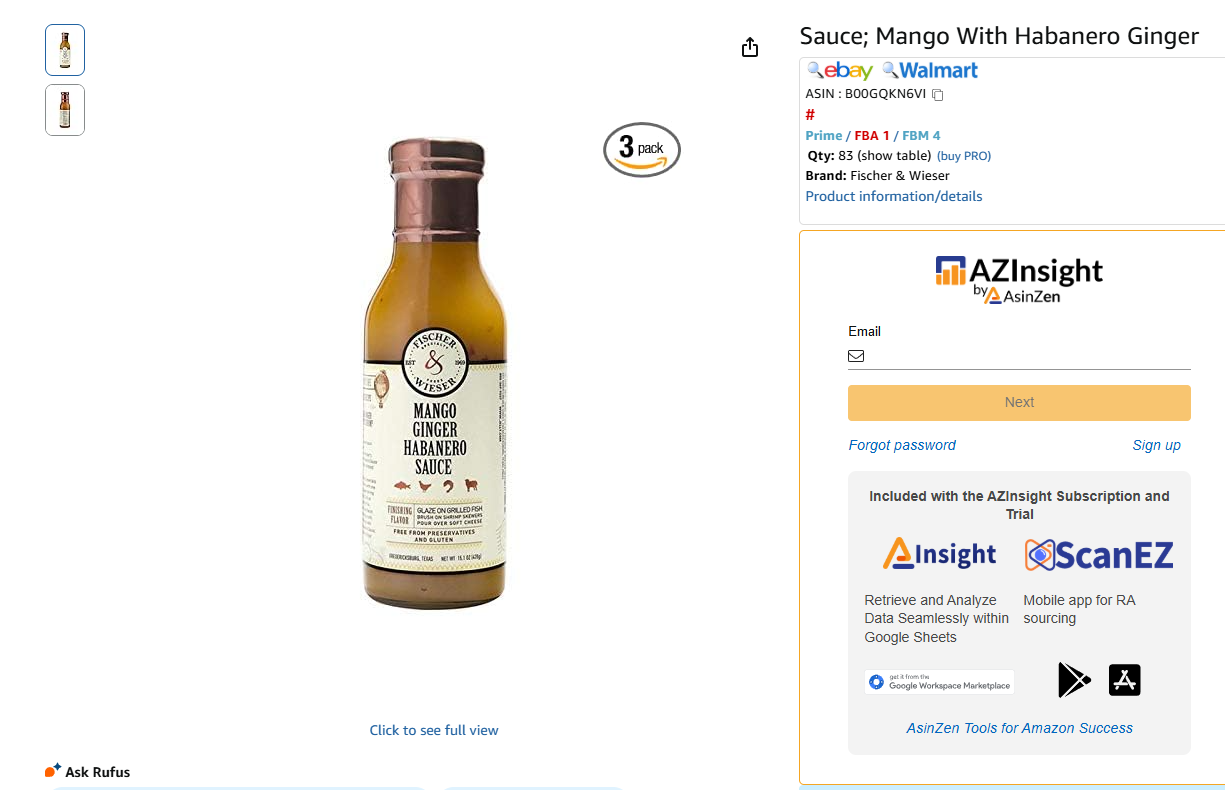Open the Google Play store icon

1074,680
